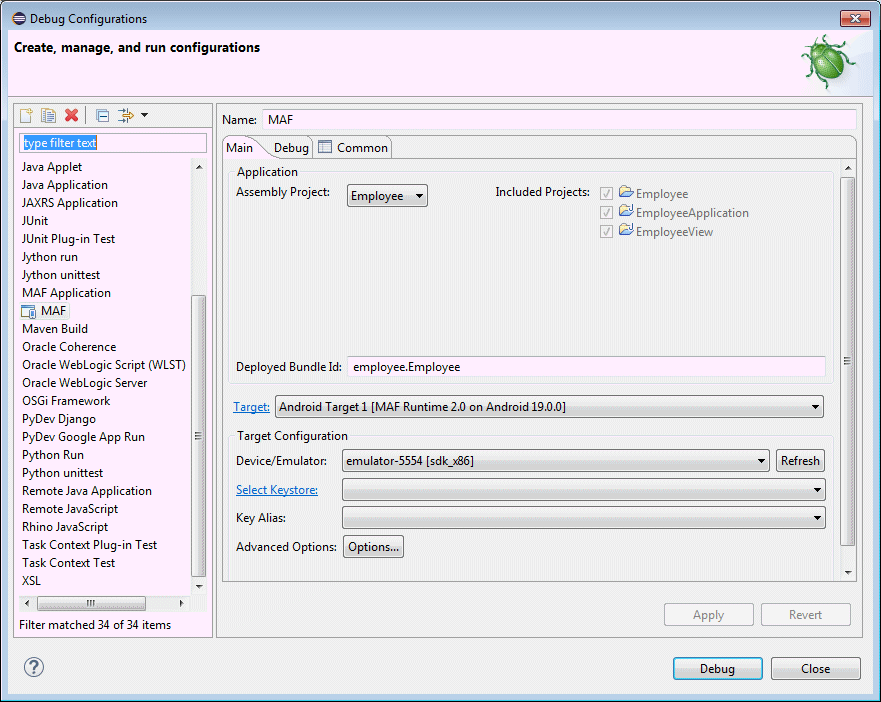881x702 pixels.
Task: Open the Key Alias dropdown
Action: point(583,518)
